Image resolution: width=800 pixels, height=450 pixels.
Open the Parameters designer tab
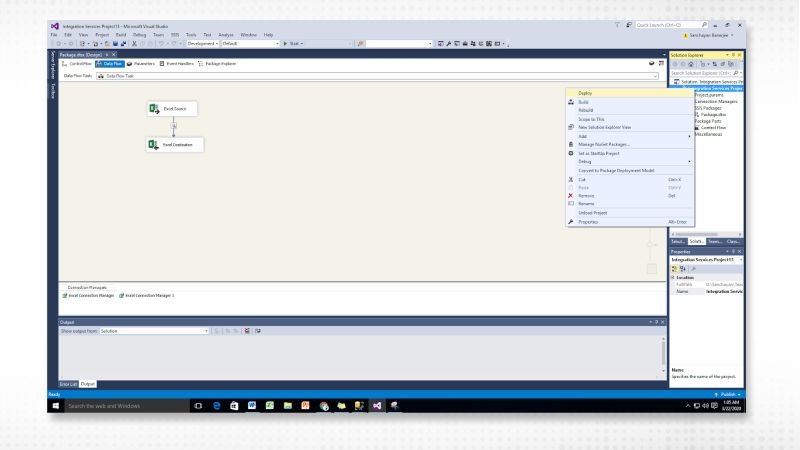pyautogui.click(x=141, y=64)
